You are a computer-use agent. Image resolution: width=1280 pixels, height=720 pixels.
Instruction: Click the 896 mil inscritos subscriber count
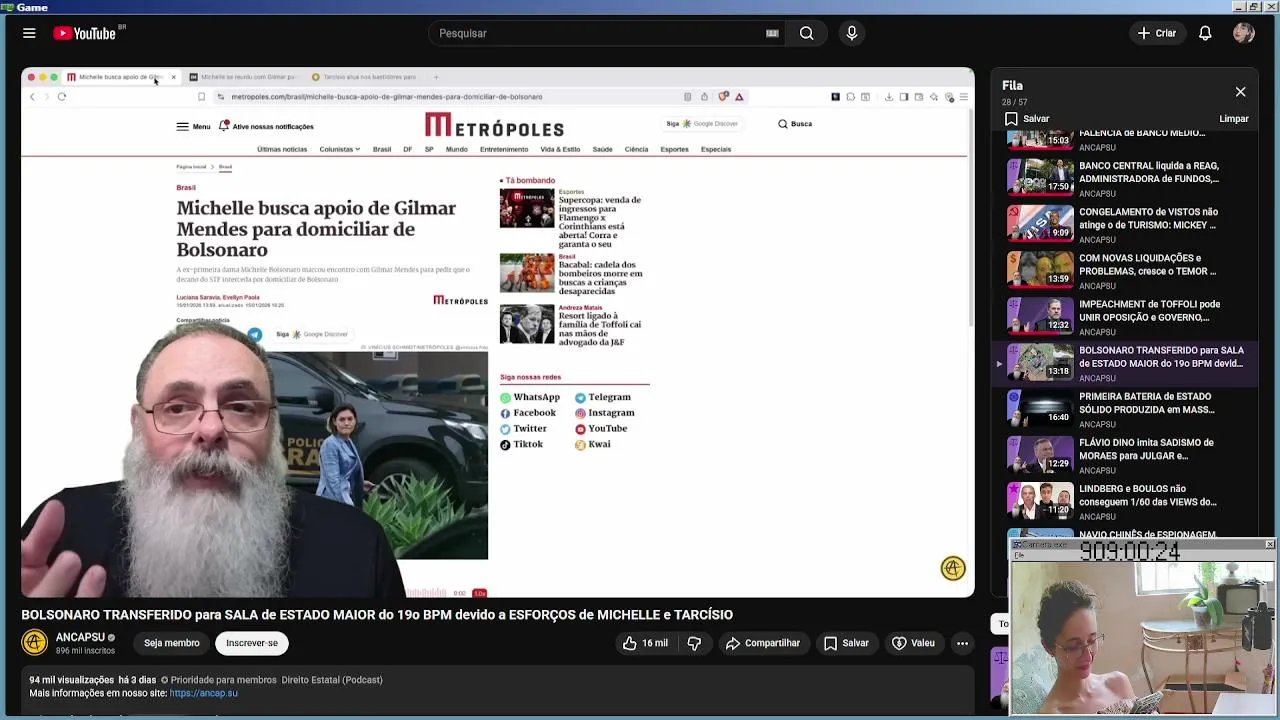click(x=85, y=651)
